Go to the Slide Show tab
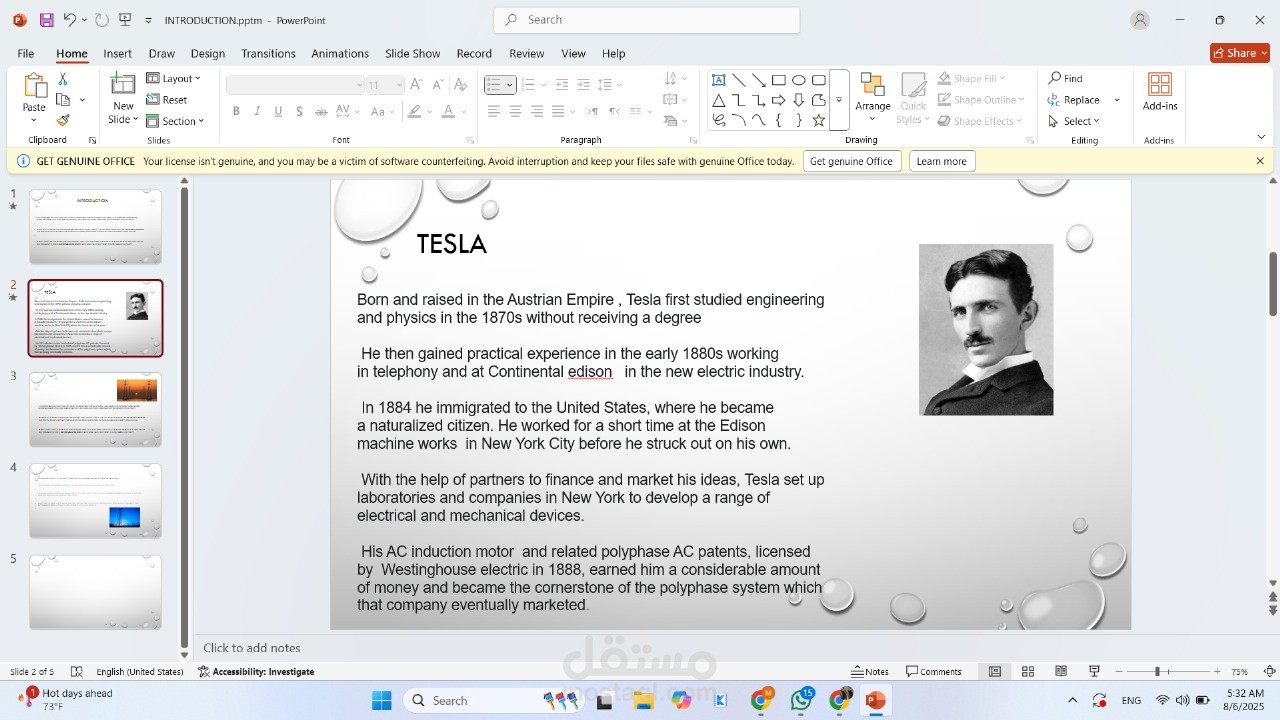The image size is (1280, 720). [413, 53]
